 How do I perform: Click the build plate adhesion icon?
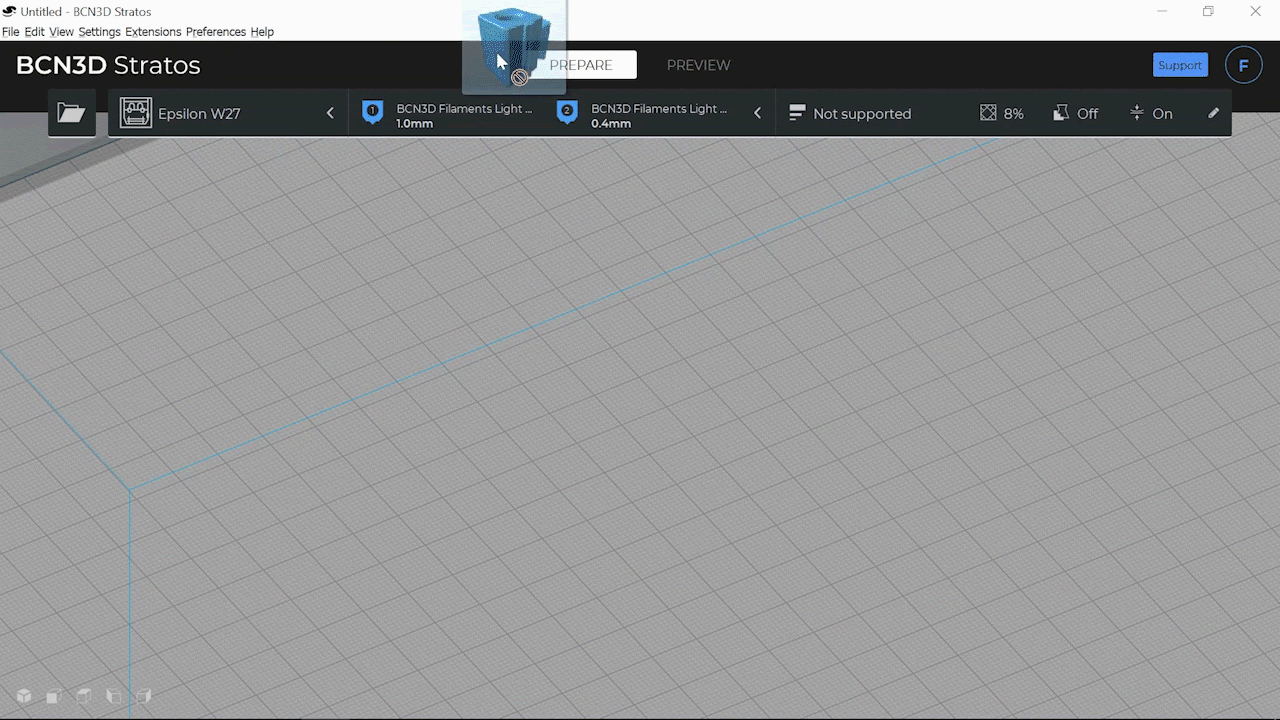pyautogui.click(x=1136, y=113)
